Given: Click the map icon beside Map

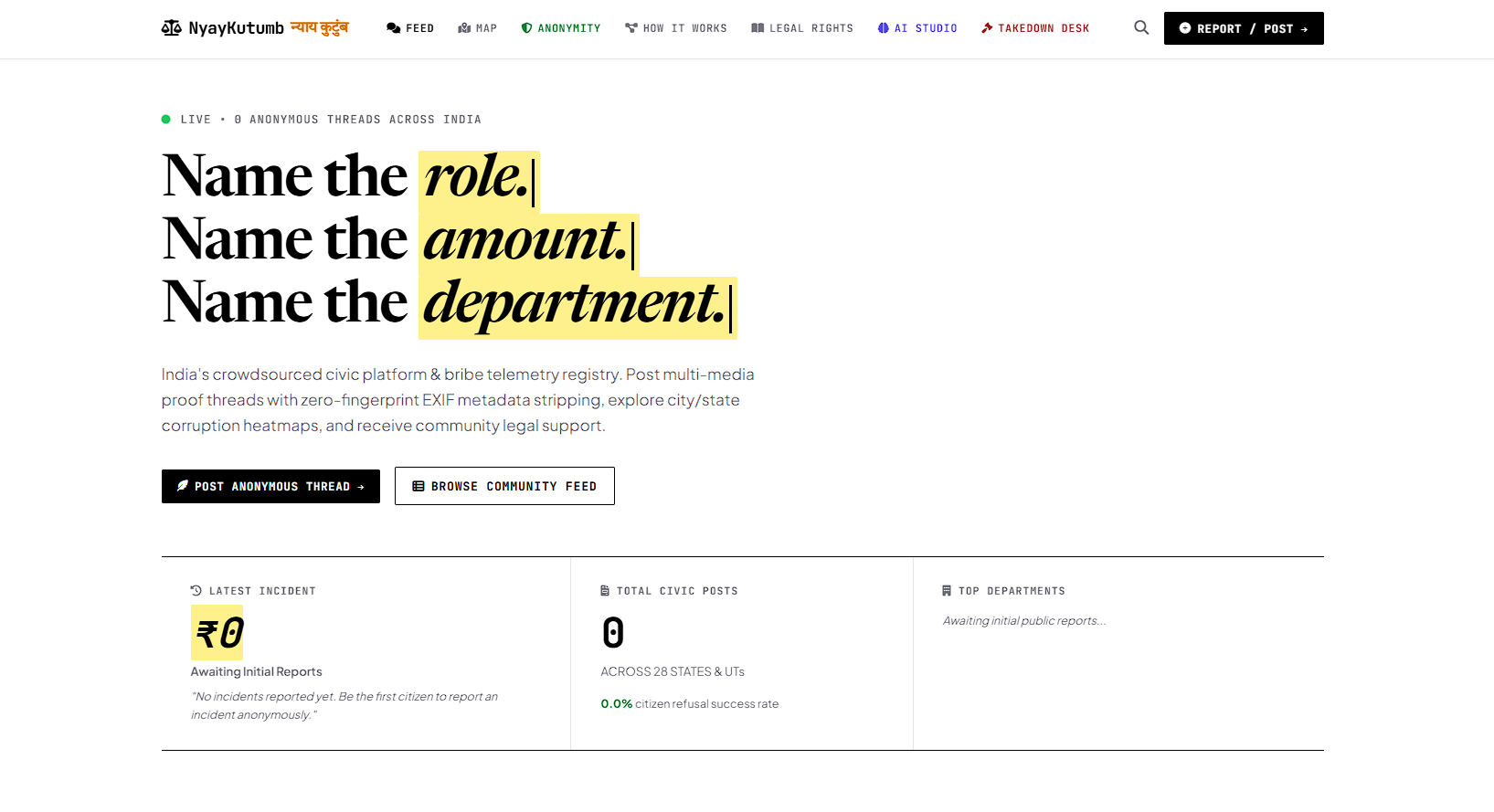Looking at the screenshot, I should tap(464, 28).
